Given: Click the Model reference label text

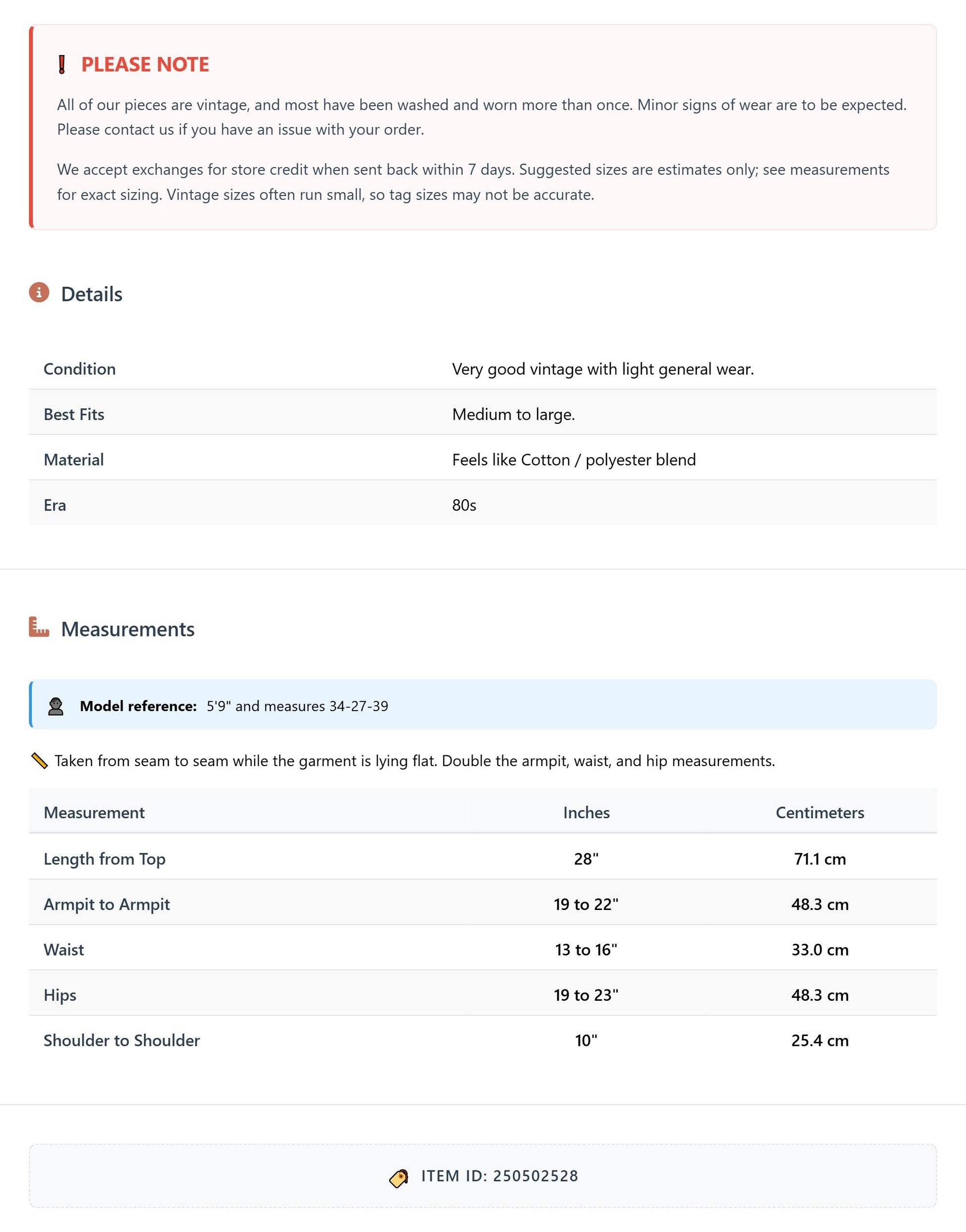Looking at the screenshot, I should (x=138, y=706).
